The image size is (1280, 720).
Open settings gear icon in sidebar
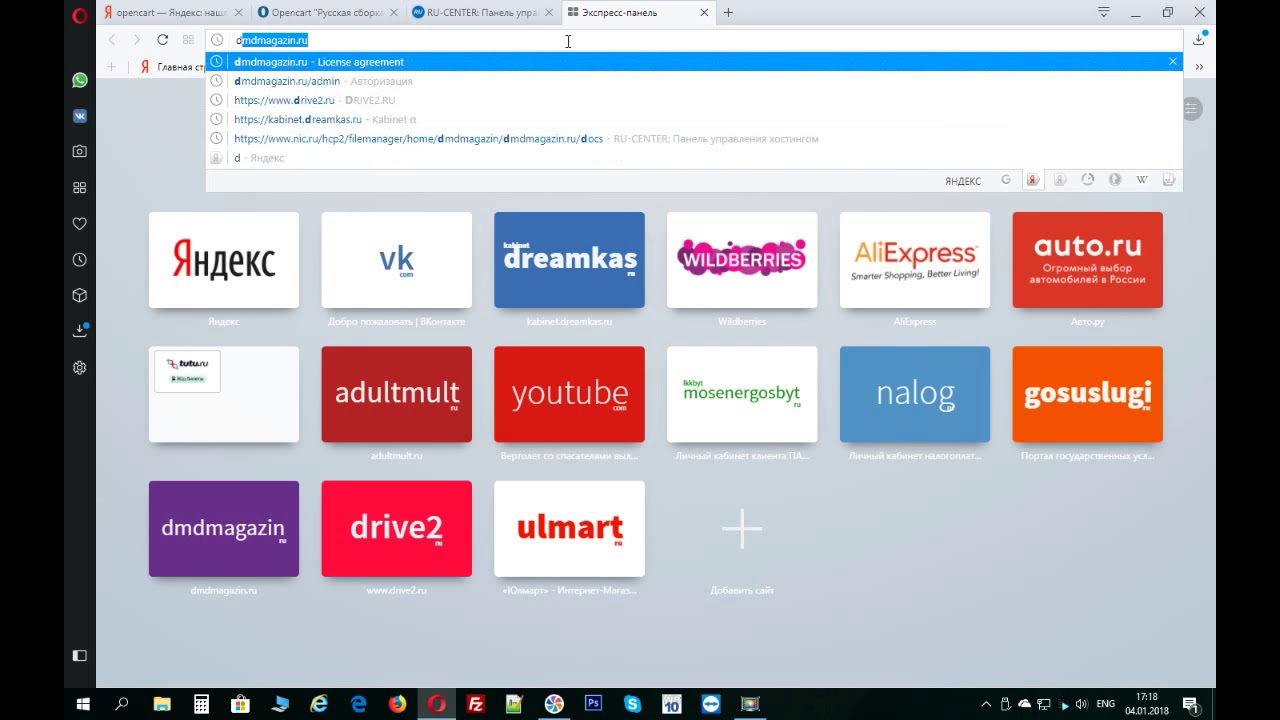point(80,368)
